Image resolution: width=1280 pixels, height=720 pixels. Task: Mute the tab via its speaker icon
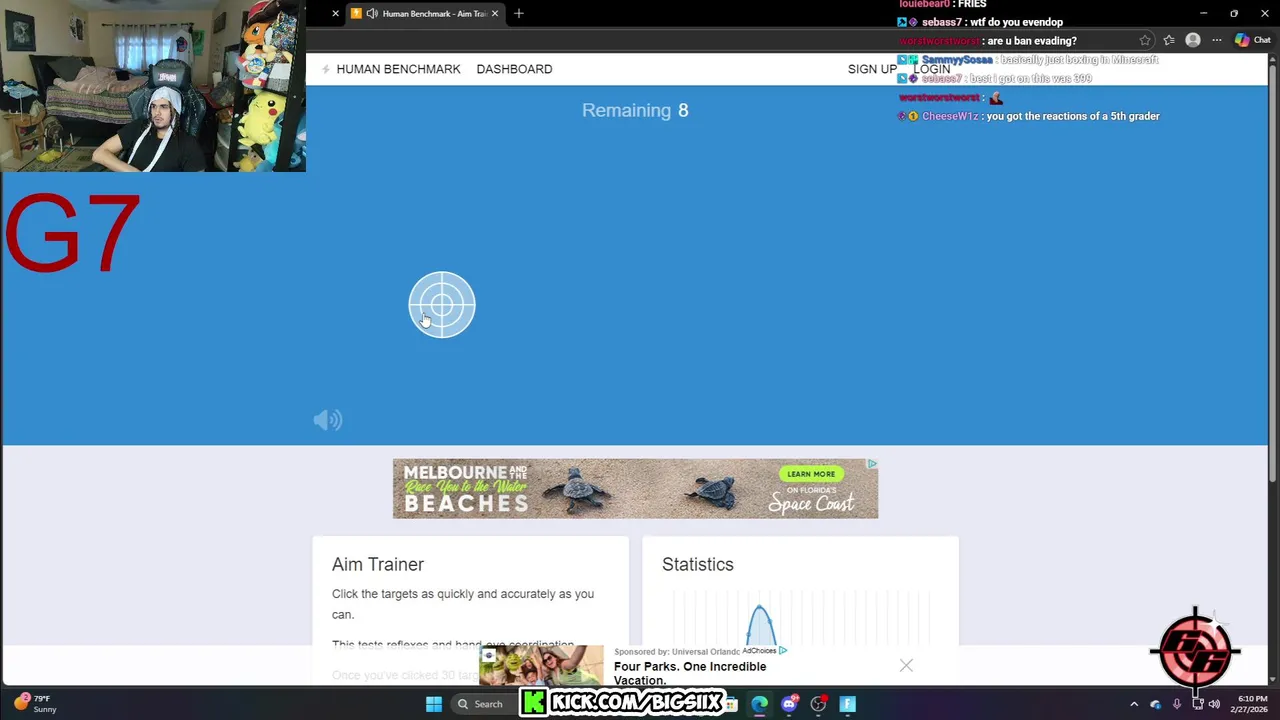tap(372, 14)
